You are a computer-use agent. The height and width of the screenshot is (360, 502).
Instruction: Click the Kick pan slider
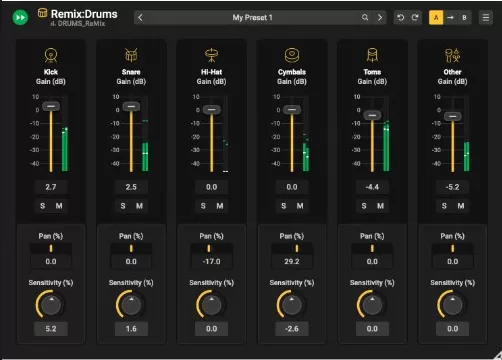[x=51, y=248]
